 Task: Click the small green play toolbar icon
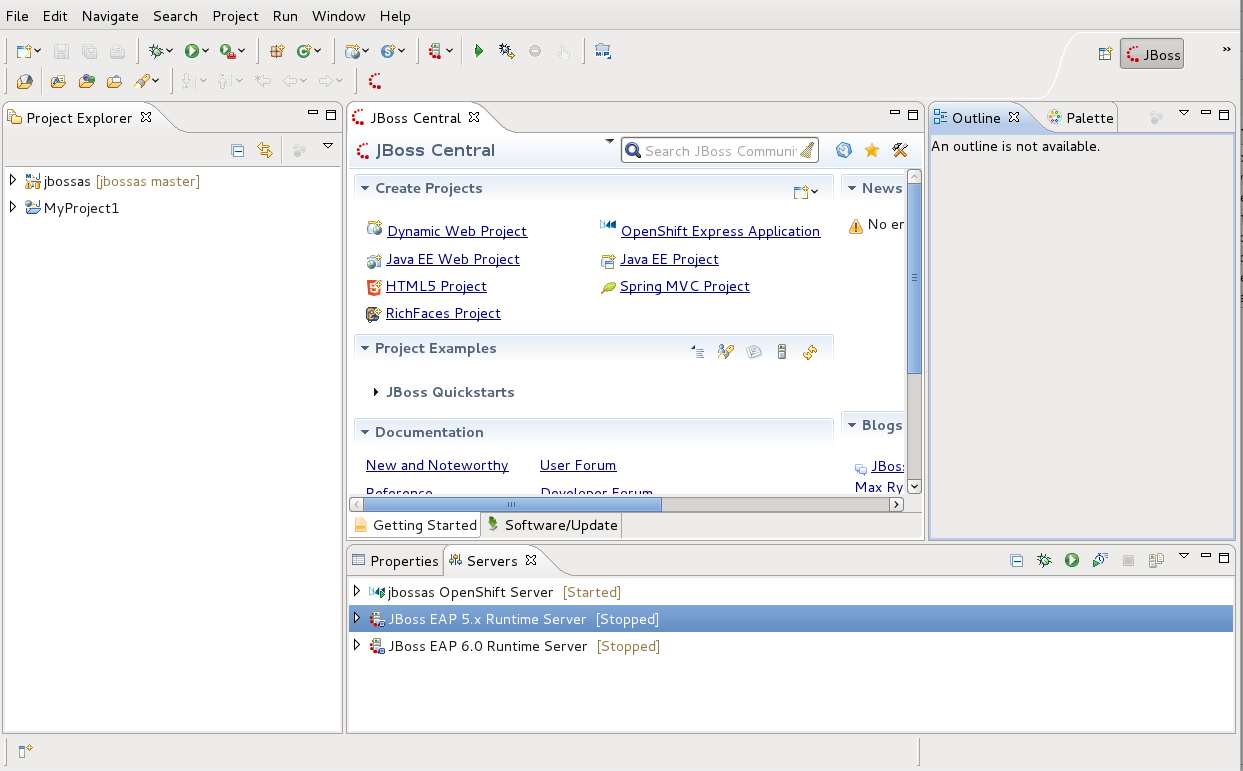(479, 51)
